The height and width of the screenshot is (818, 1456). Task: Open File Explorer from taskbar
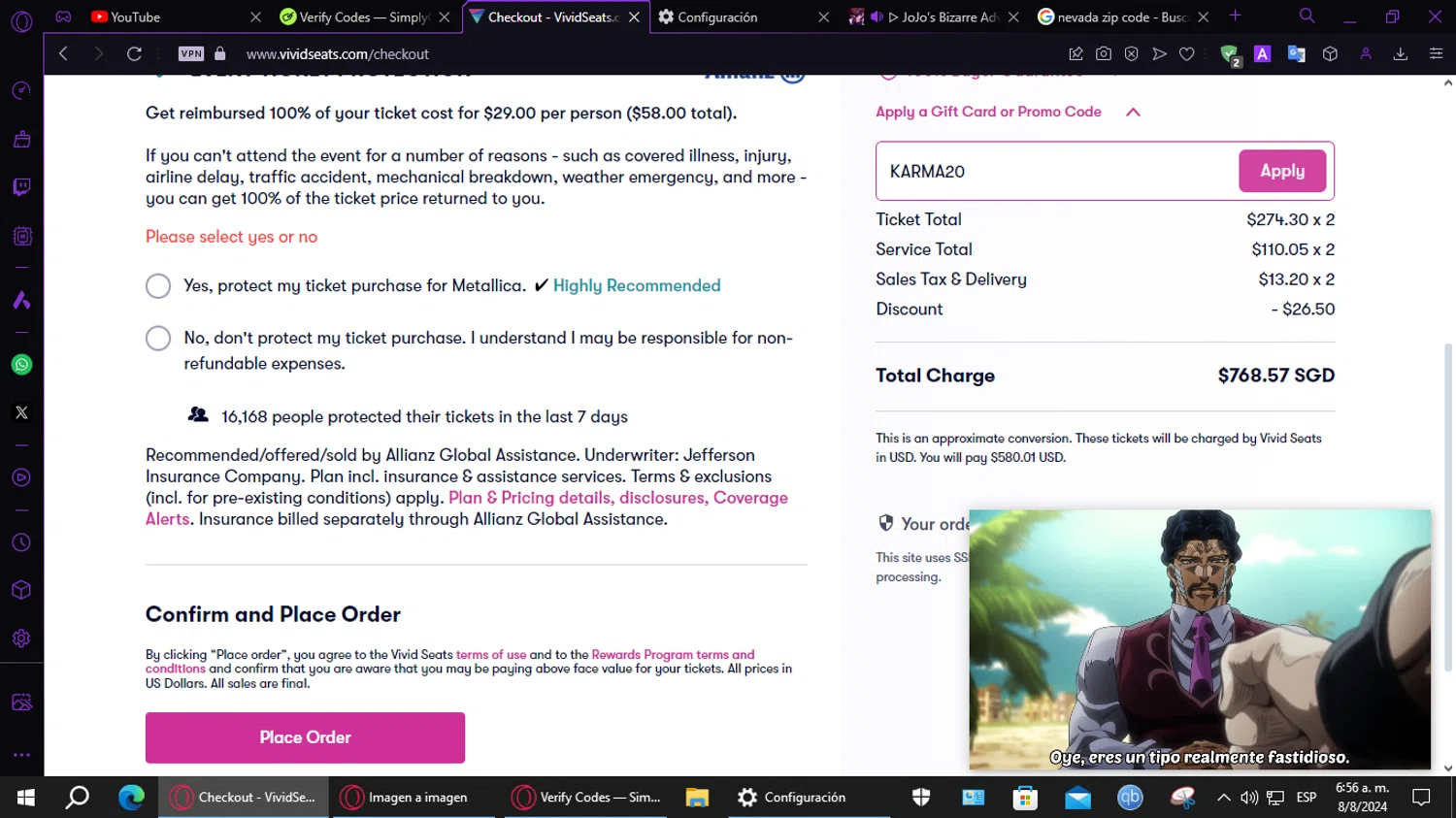click(x=697, y=798)
